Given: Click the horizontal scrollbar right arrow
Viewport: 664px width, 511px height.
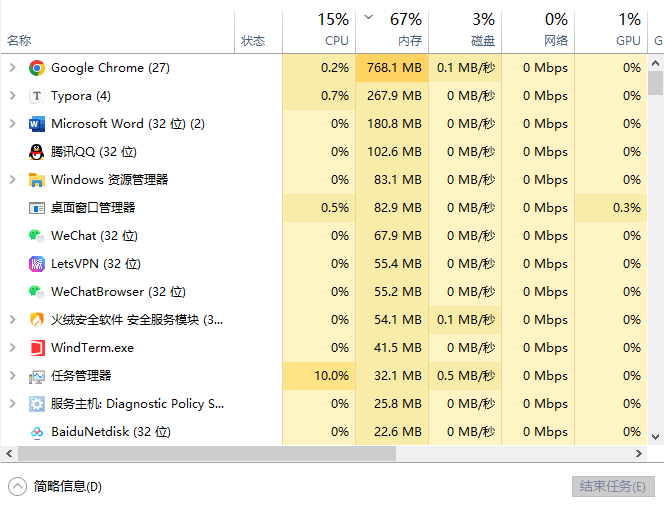Looking at the screenshot, I should [x=639, y=454].
